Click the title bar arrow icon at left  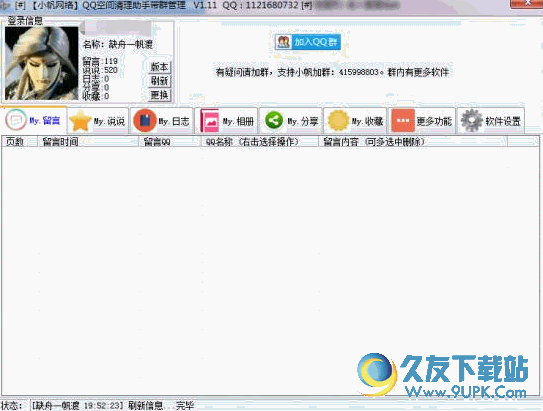point(6,5)
